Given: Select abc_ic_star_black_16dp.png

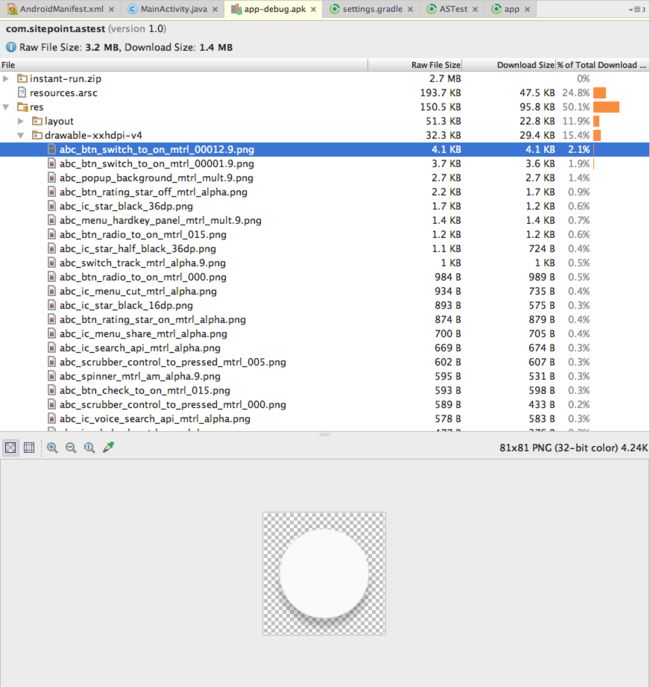Looking at the screenshot, I should tap(325, 305).
